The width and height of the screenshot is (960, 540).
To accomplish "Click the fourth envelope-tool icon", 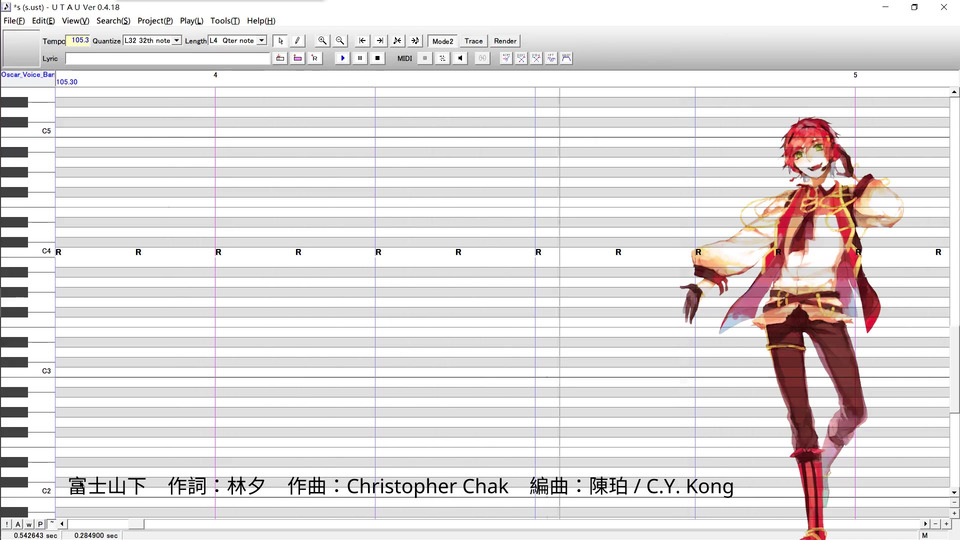I will [x=551, y=58].
